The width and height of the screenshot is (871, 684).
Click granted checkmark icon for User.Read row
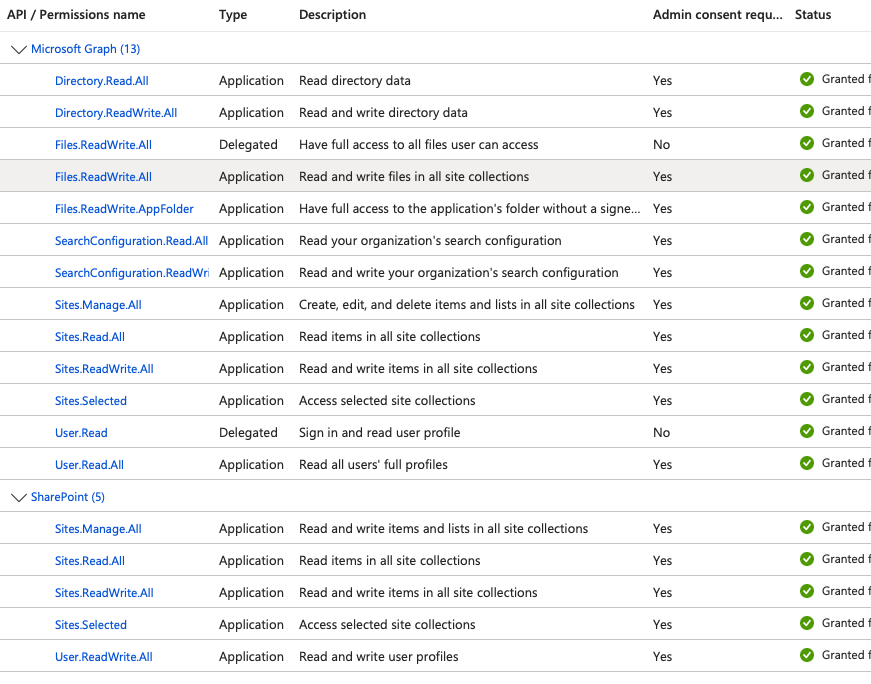[807, 432]
